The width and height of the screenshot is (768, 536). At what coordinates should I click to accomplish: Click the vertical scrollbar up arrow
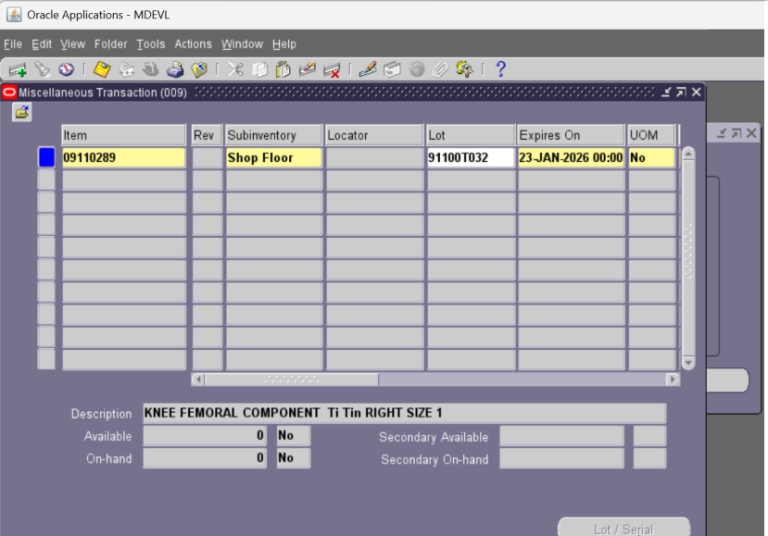(688, 154)
